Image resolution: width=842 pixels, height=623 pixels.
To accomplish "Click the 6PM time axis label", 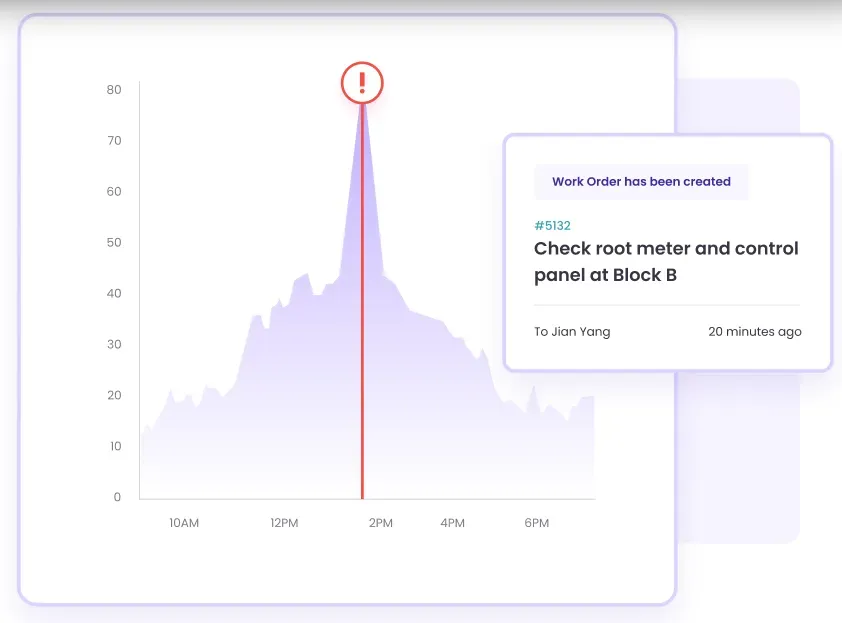I will pos(537,523).
